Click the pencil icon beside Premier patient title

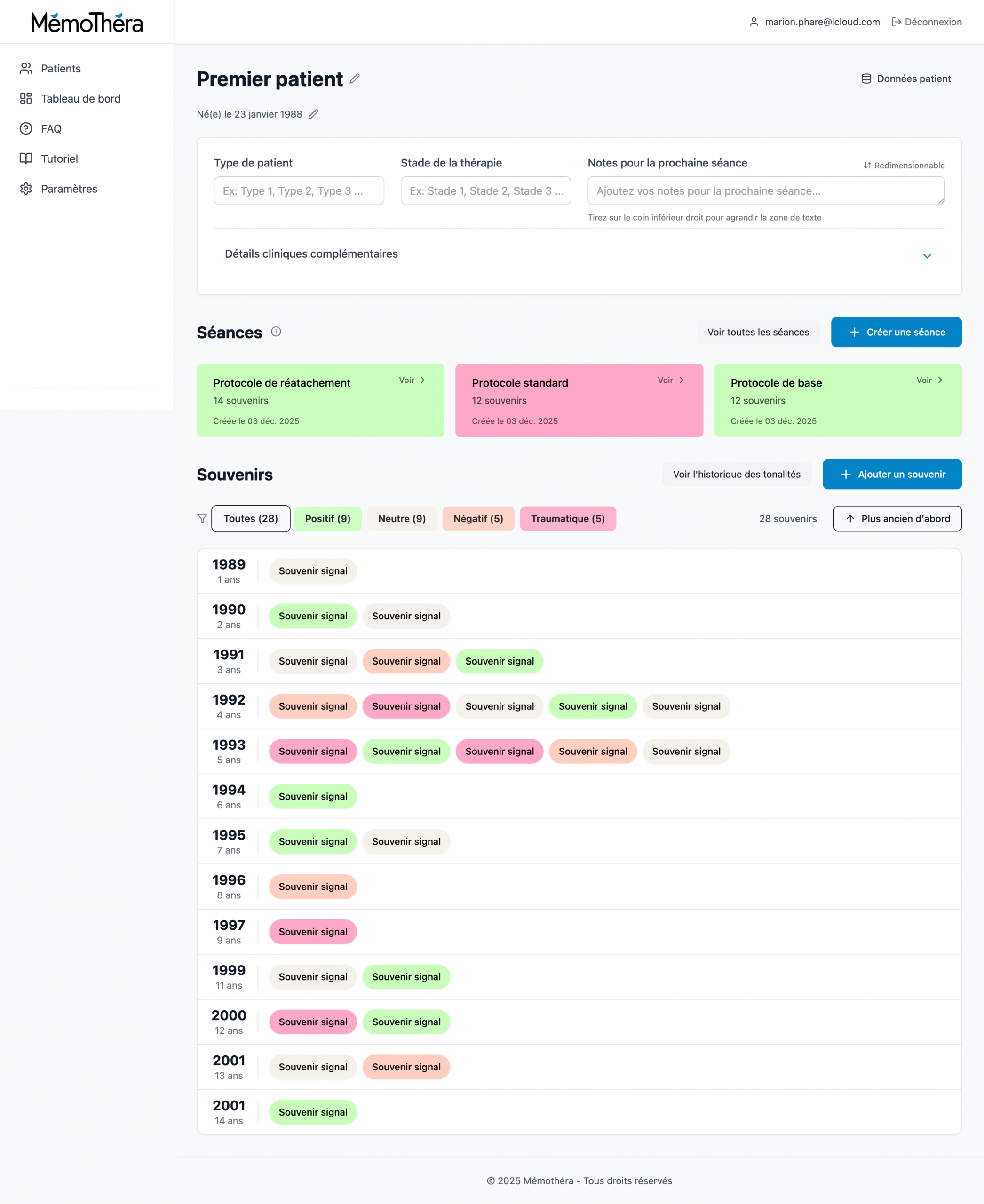pyautogui.click(x=355, y=79)
